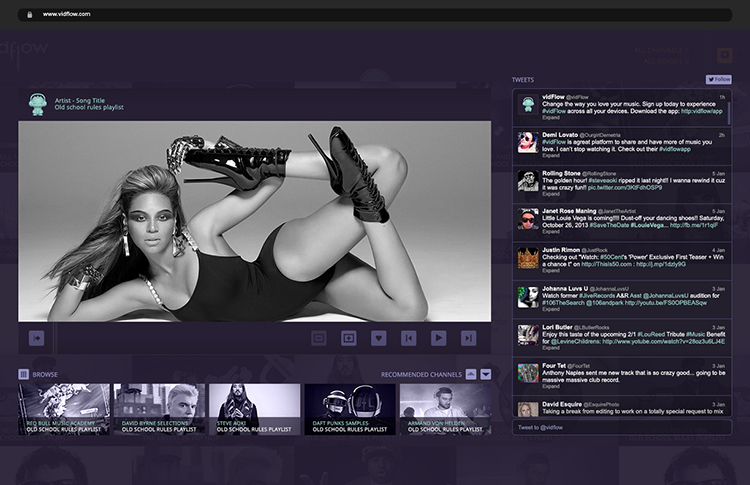Skip to the next track
This screenshot has width=750, height=485.
pos(468,338)
